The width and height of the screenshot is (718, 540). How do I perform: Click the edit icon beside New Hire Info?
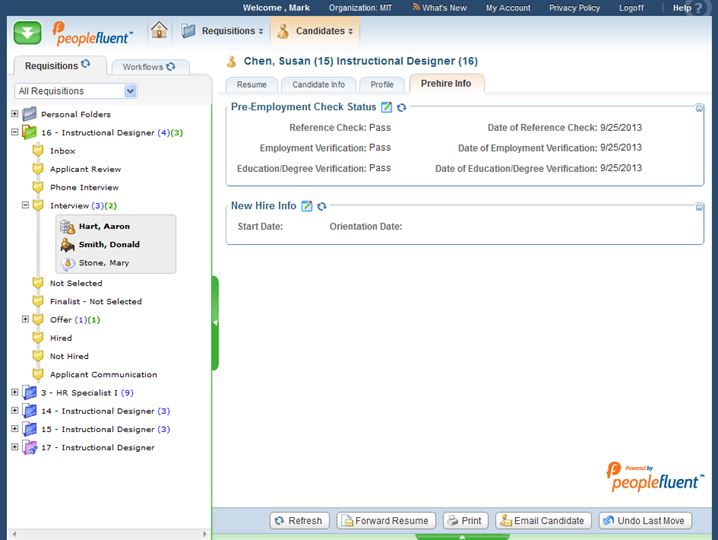pos(307,206)
